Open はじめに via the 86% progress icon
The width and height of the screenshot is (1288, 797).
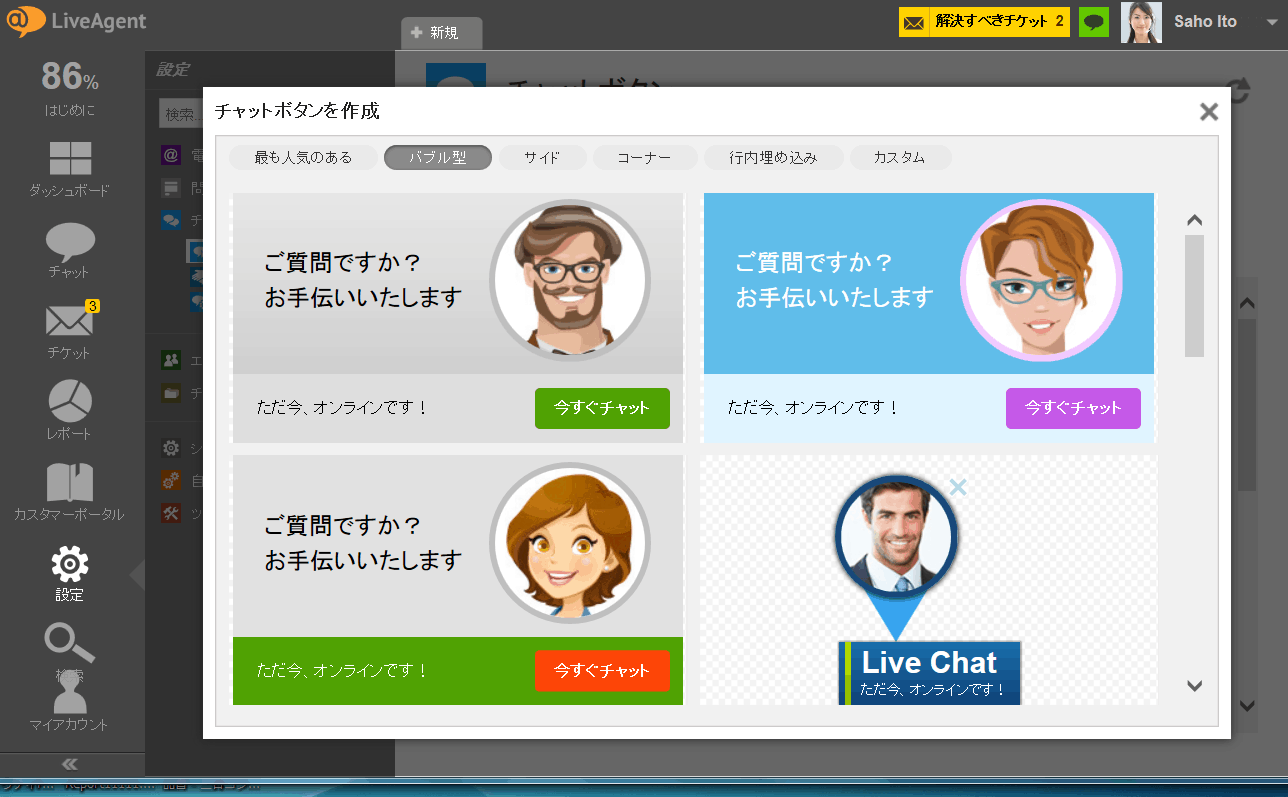pyautogui.click(x=68, y=76)
